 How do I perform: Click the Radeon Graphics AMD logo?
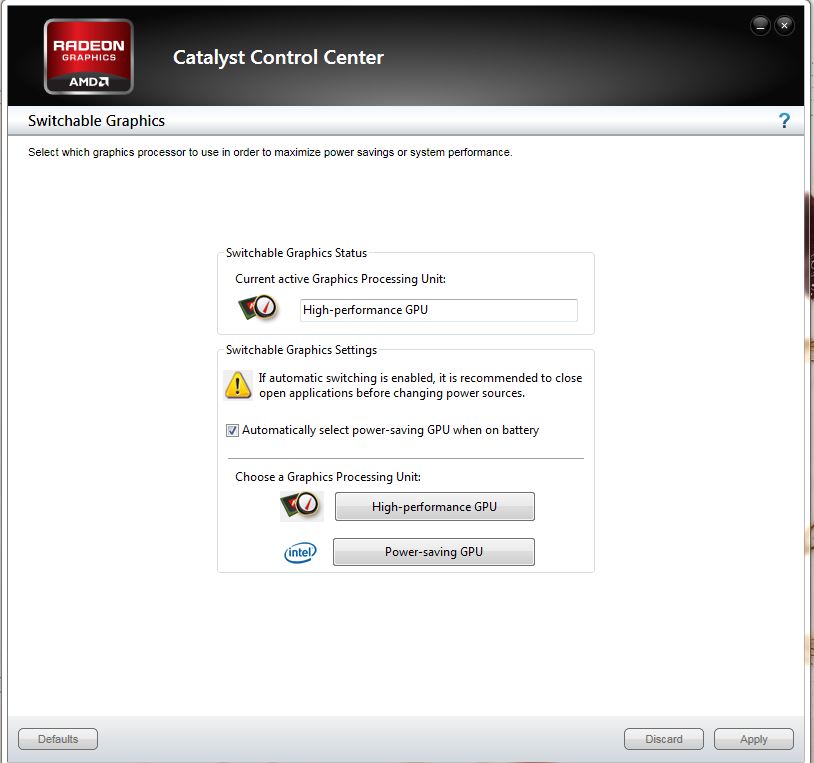[x=89, y=57]
